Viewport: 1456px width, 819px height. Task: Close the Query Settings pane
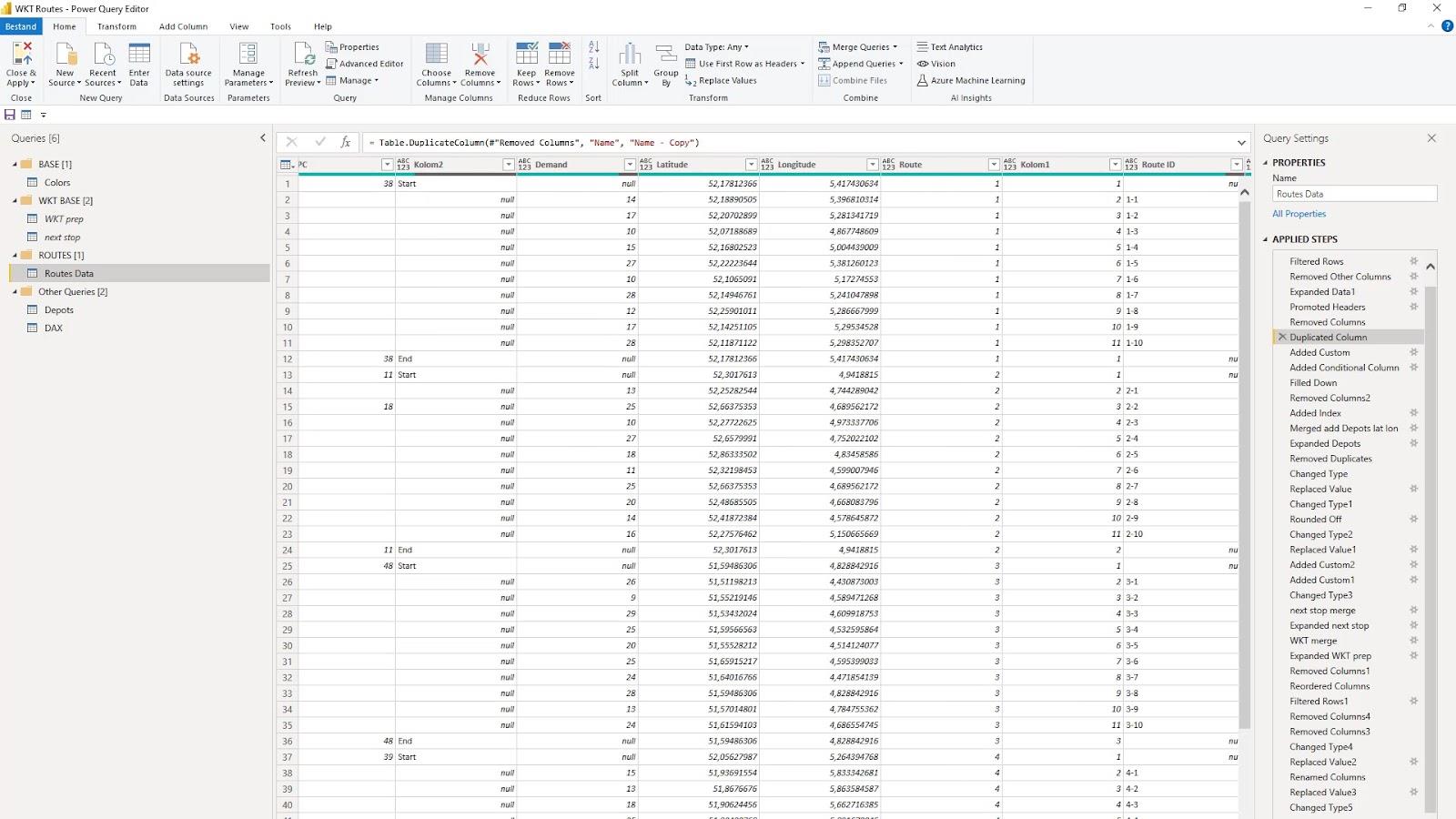coord(1431,138)
